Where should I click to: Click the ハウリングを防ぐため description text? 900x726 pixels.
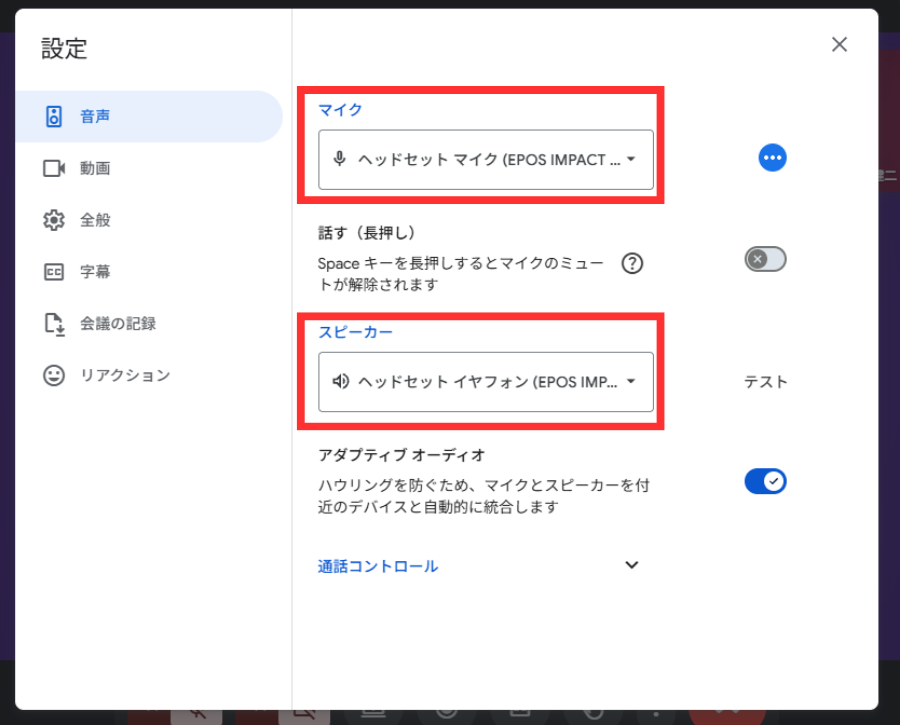pos(483,496)
